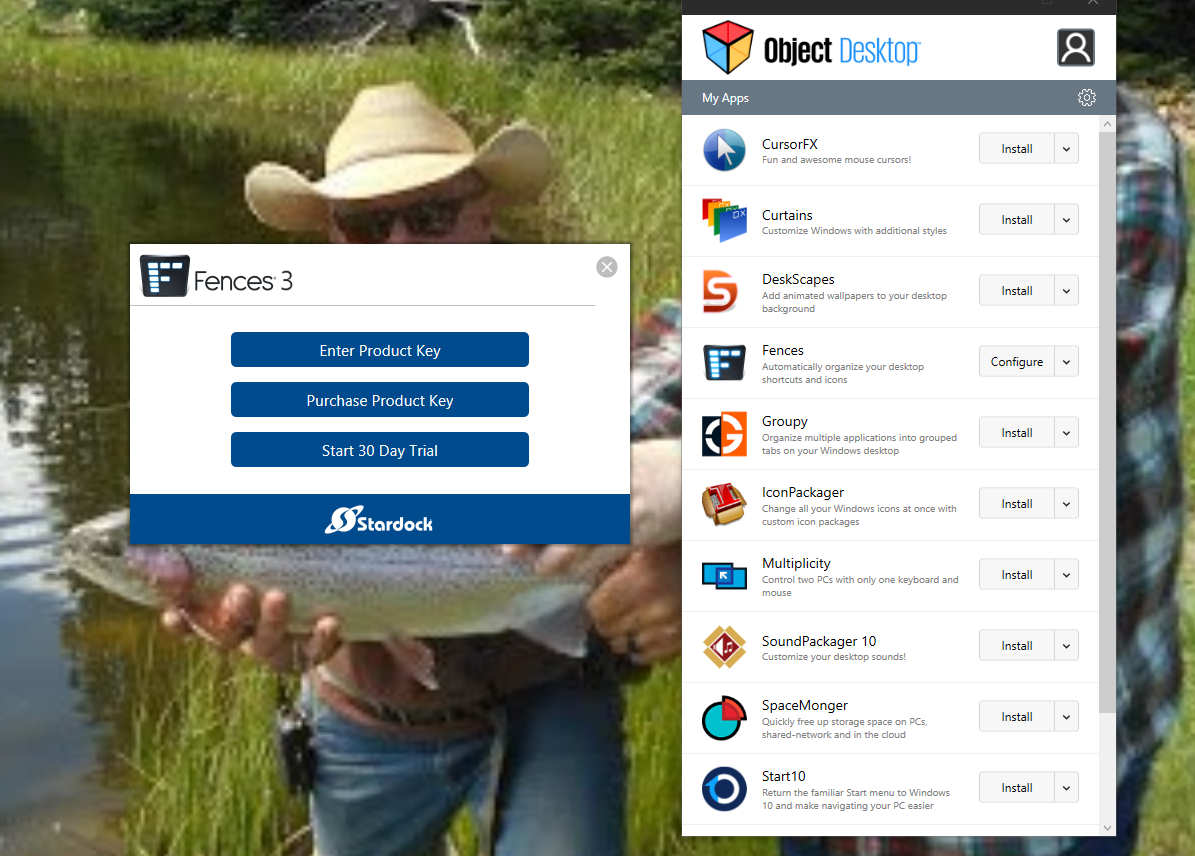The width and height of the screenshot is (1195, 856).
Task: Close the Fences 3 dialog
Action: click(x=607, y=267)
